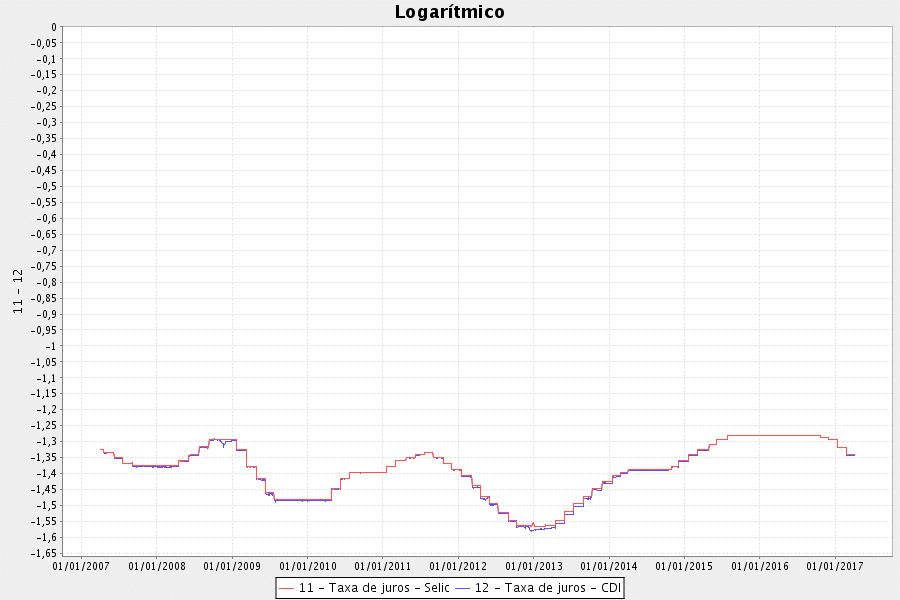The height and width of the screenshot is (600, 900).
Task: Click y-axis tick label 0
Action: point(54,27)
